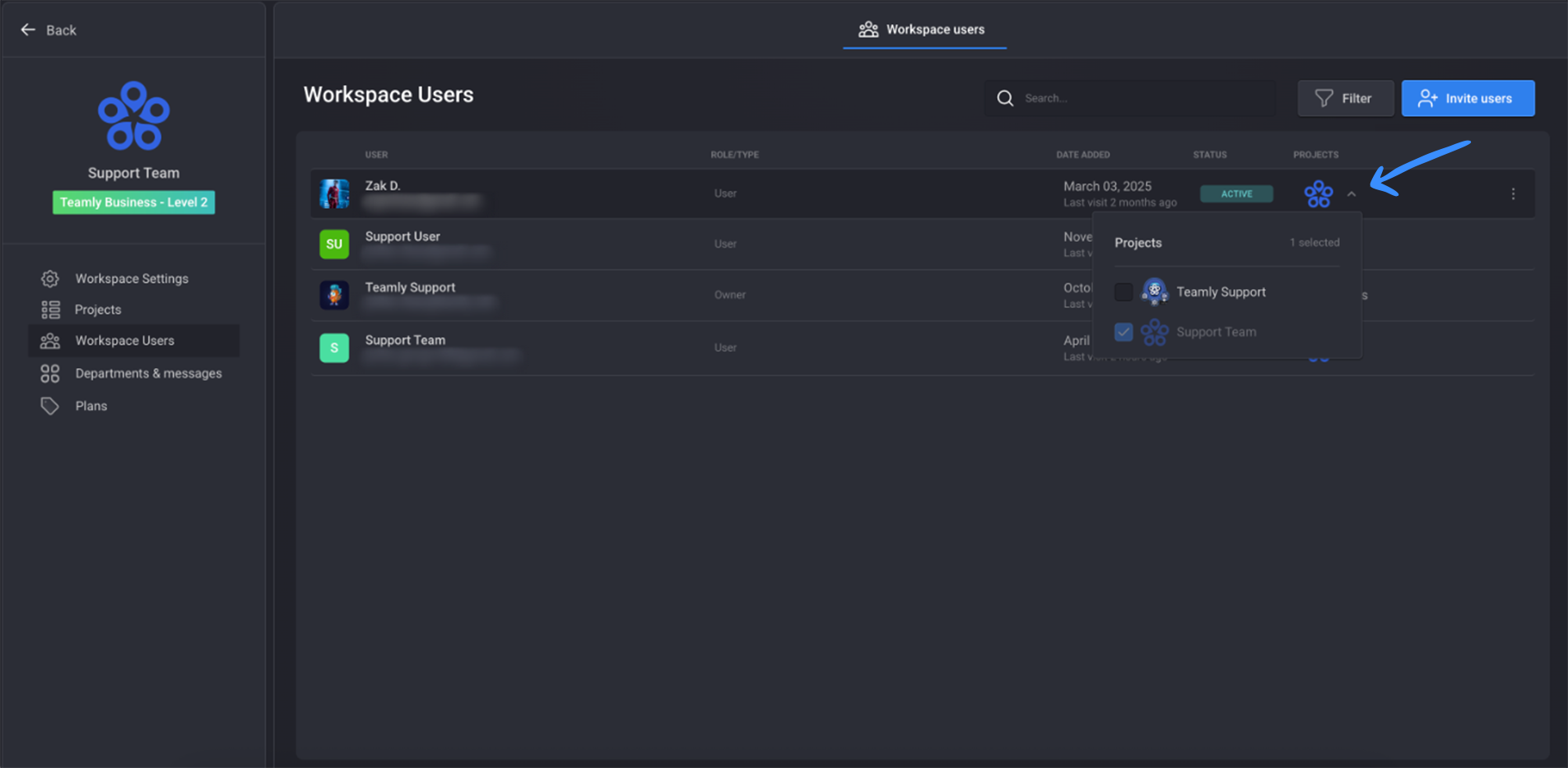Image resolution: width=1568 pixels, height=768 pixels.
Task: Click the green SU avatar
Action: 334,244
